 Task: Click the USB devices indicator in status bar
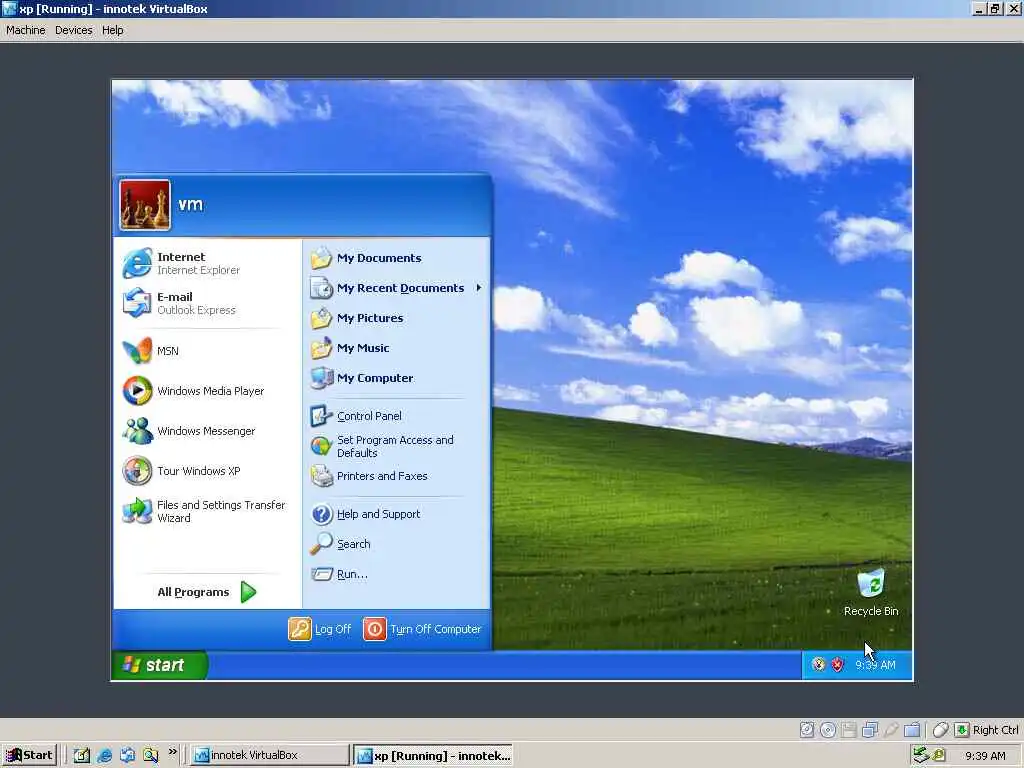tap(891, 729)
